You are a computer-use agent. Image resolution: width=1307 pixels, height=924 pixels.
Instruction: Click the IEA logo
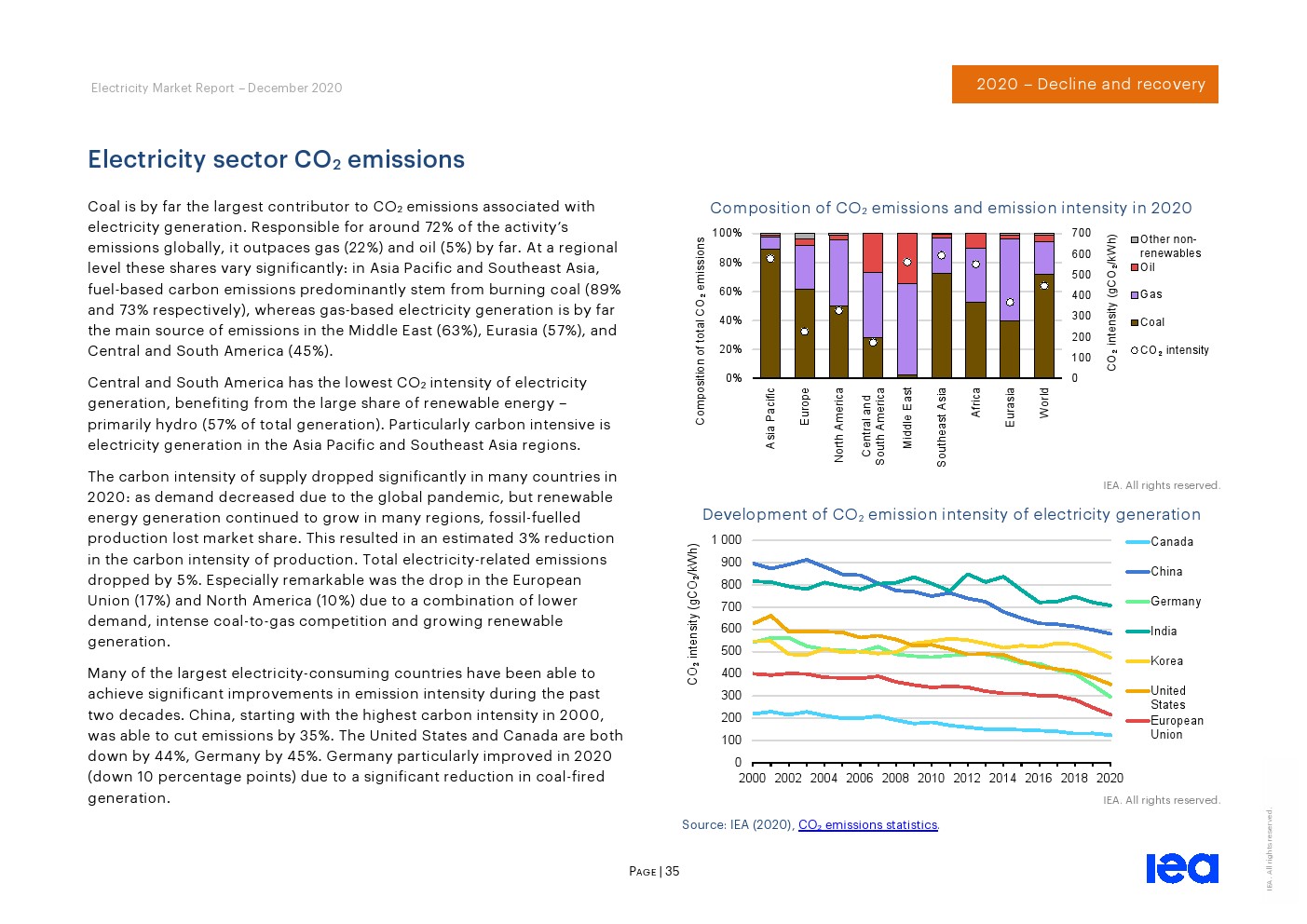click(x=1181, y=867)
